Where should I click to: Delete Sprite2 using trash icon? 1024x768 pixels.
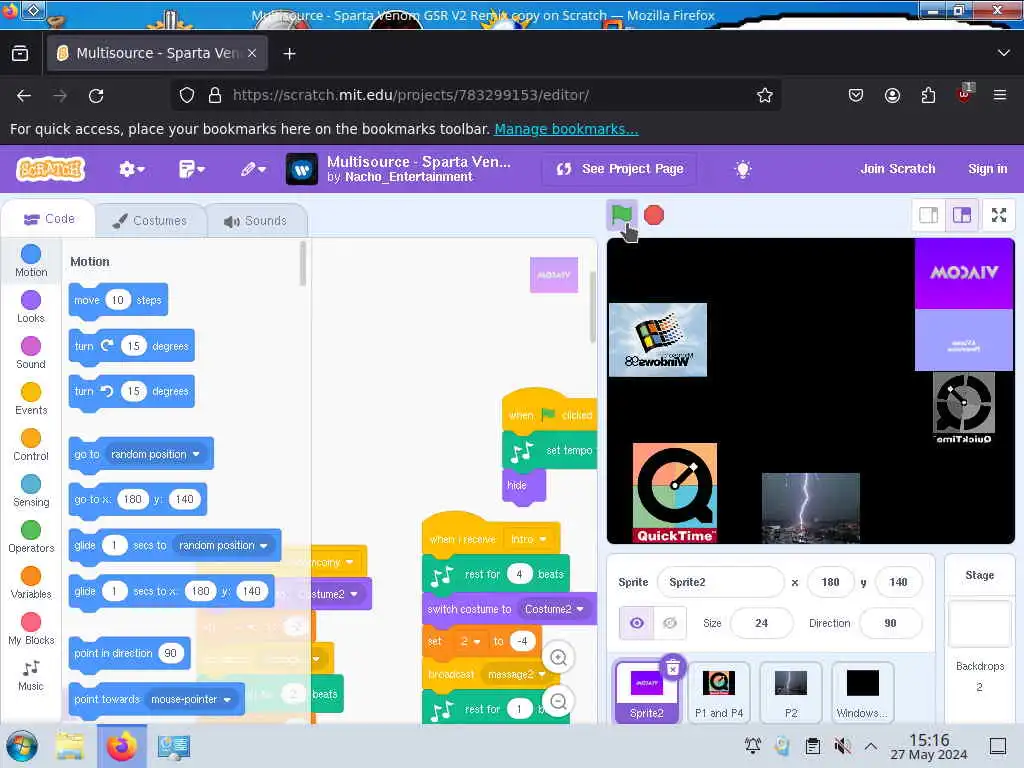click(x=673, y=667)
